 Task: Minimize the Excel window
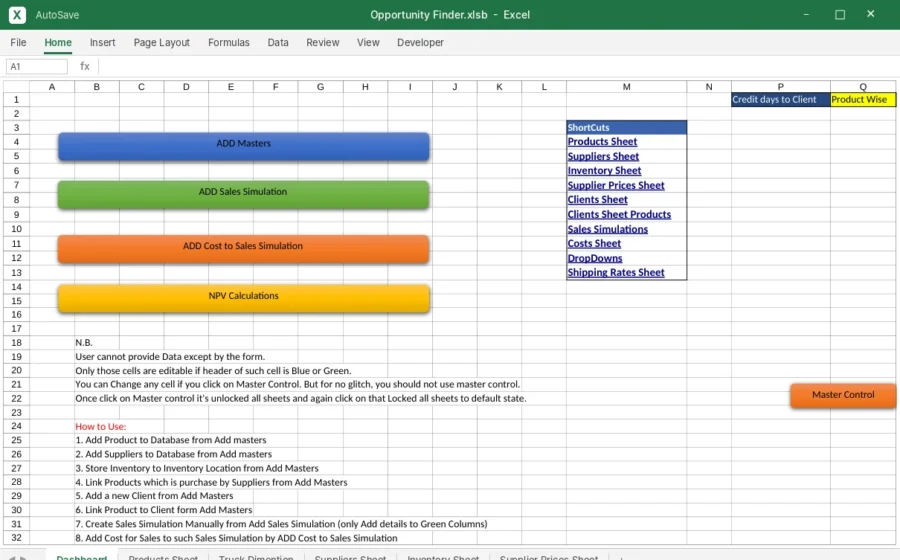pyautogui.click(x=806, y=14)
